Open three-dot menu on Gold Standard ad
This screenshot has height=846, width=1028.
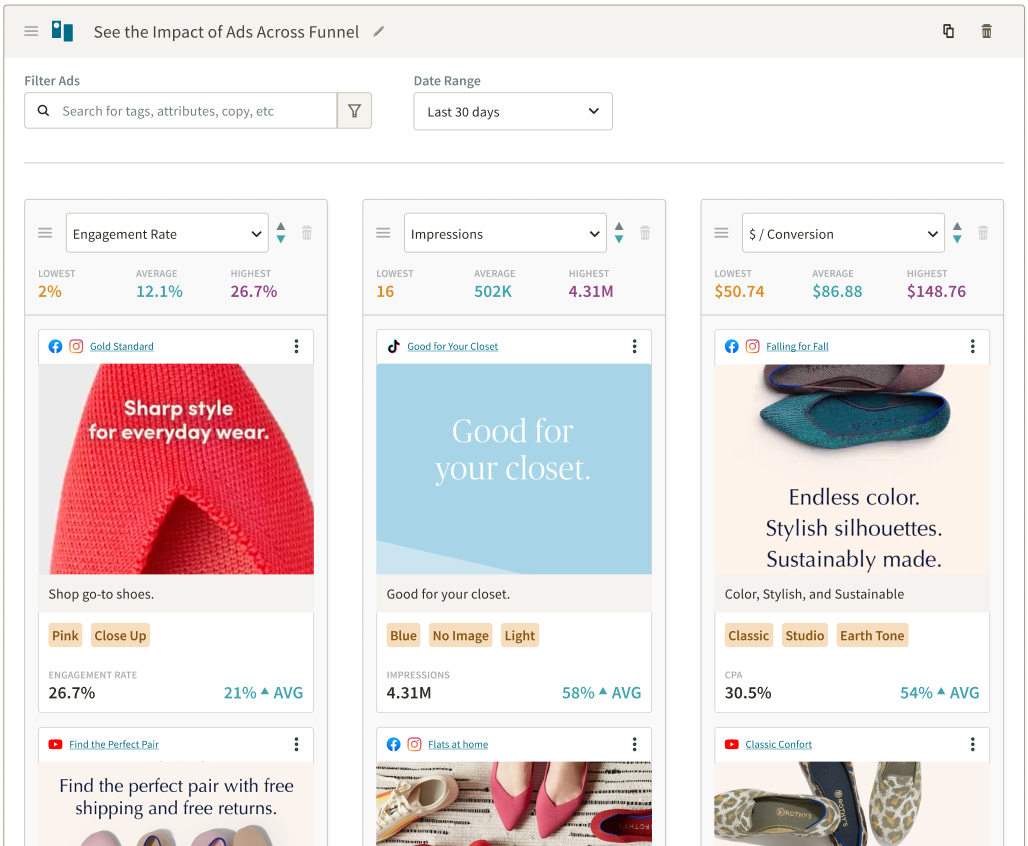[296, 346]
